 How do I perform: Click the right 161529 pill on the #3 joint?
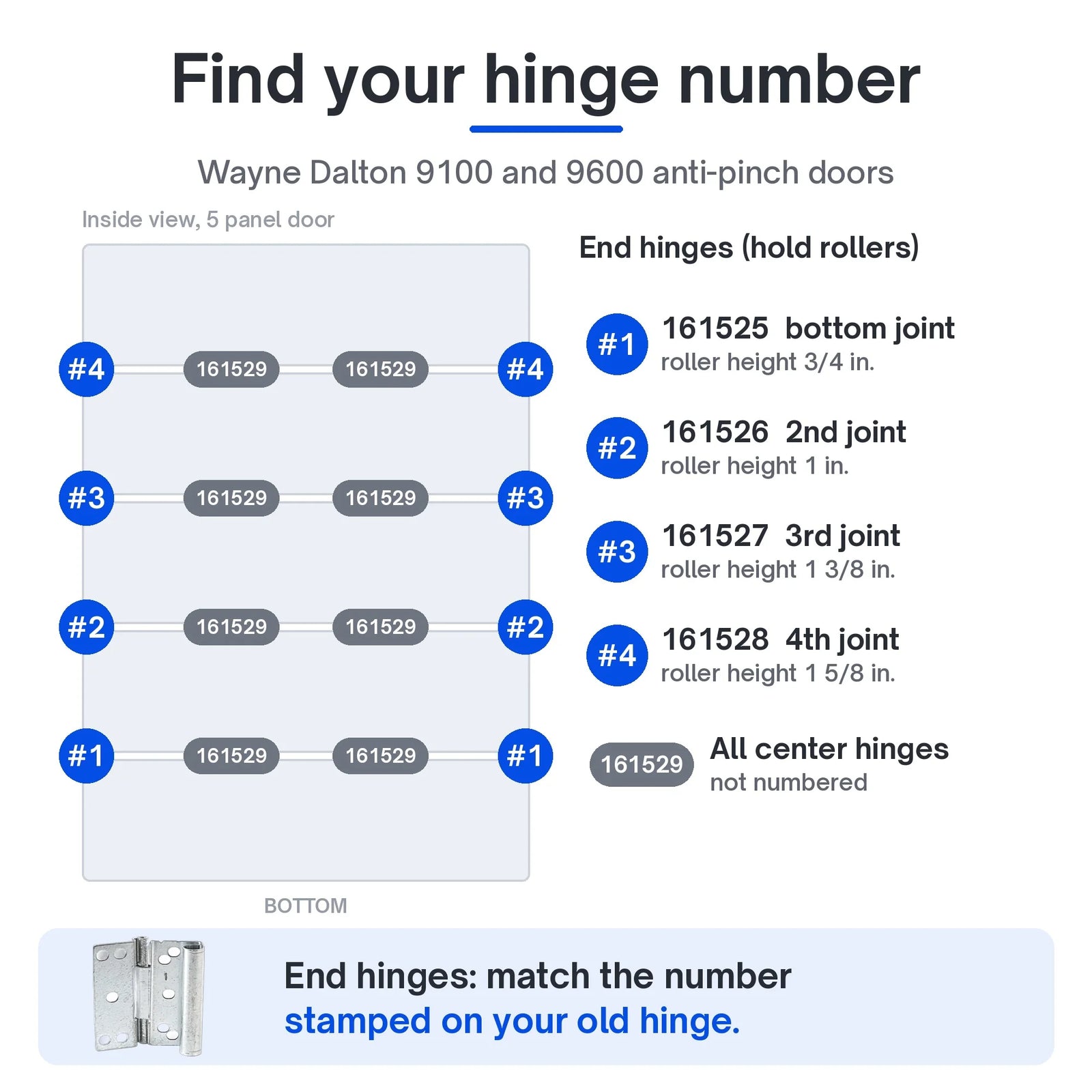(380, 498)
